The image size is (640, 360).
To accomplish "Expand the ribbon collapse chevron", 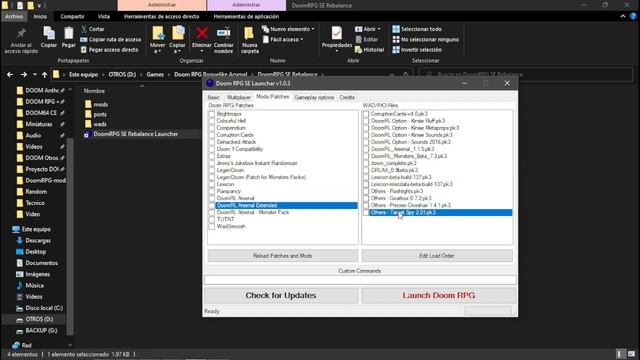I will pos(622,16).
